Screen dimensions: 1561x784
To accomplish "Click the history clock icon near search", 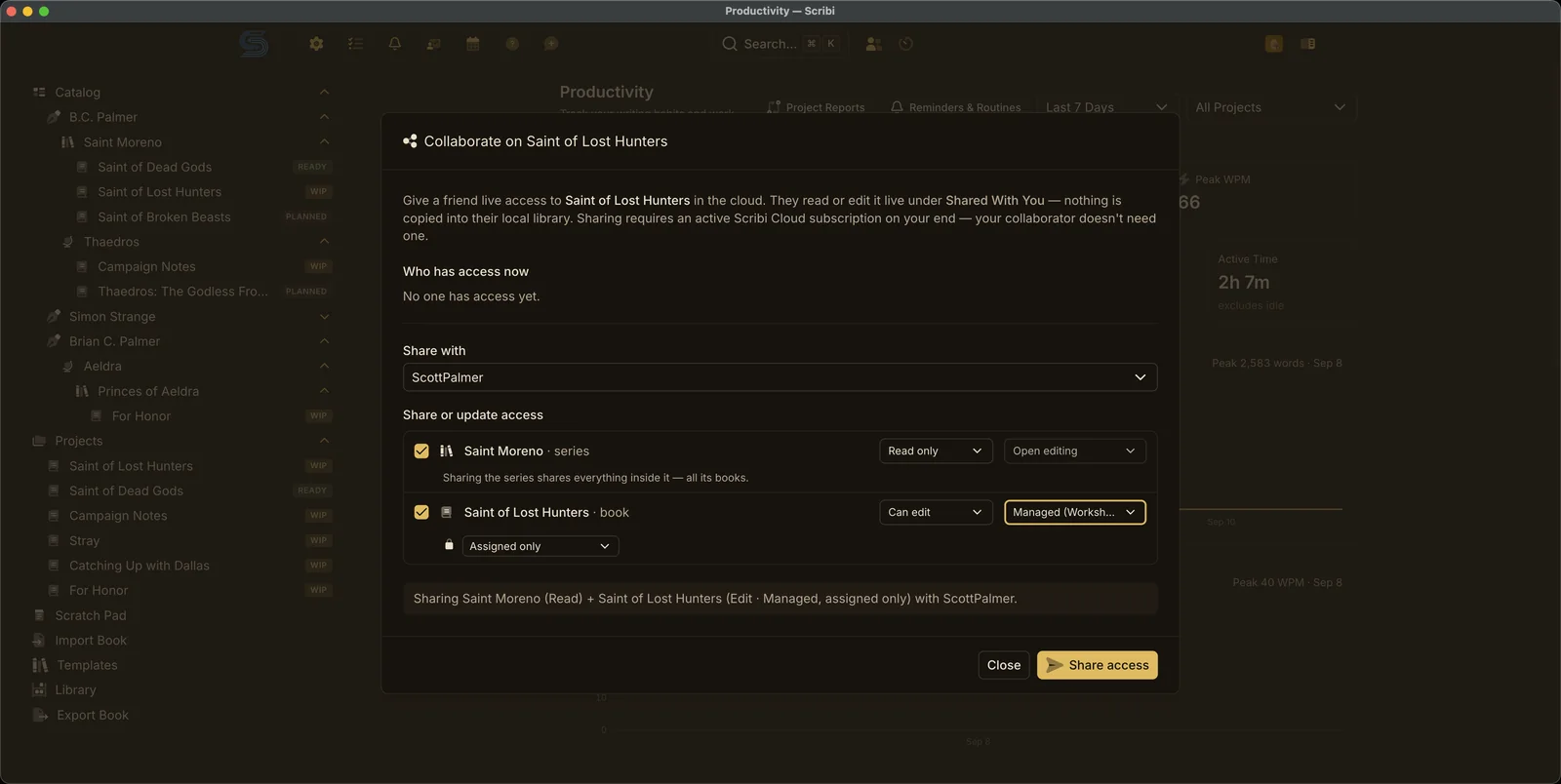I will pos(906,44).
